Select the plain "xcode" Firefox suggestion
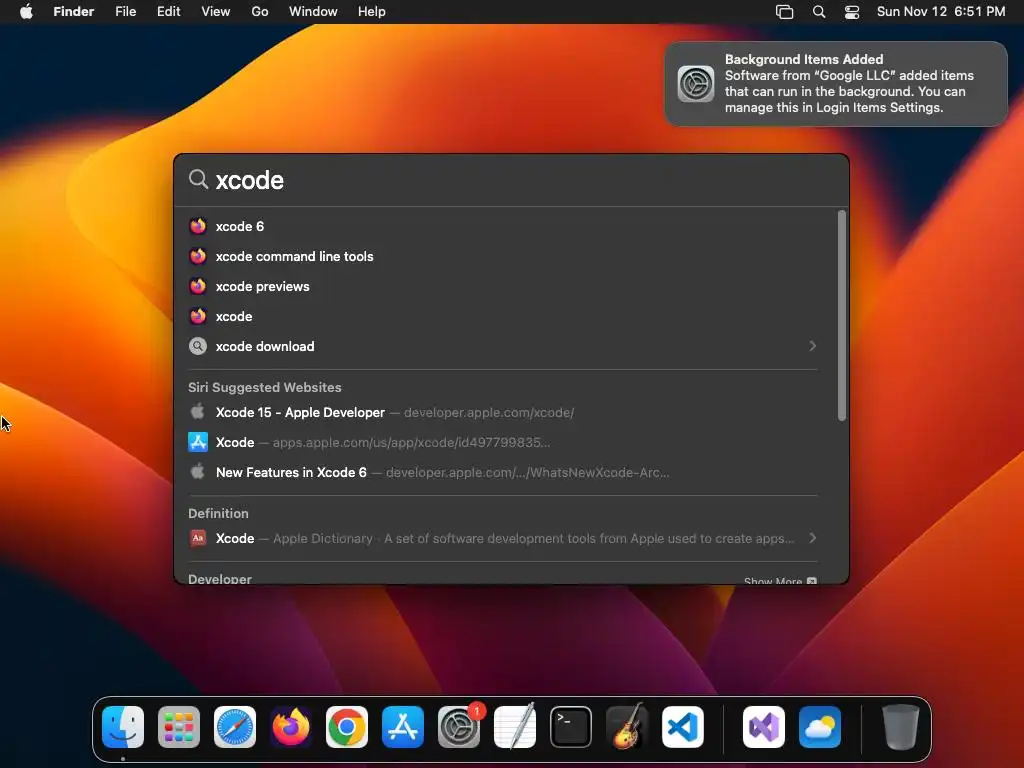 click(503, 316)
